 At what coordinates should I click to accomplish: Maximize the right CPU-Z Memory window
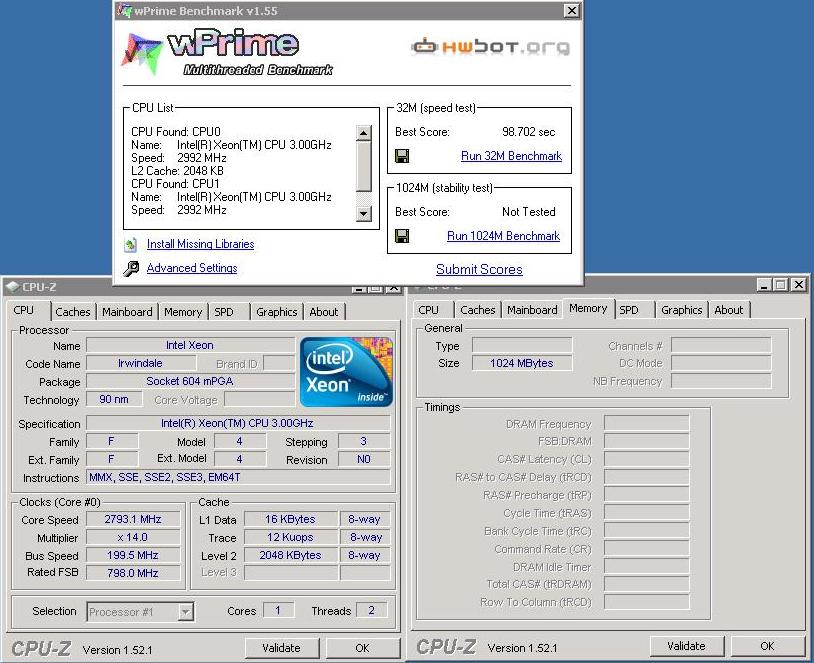tap(780, 285)
